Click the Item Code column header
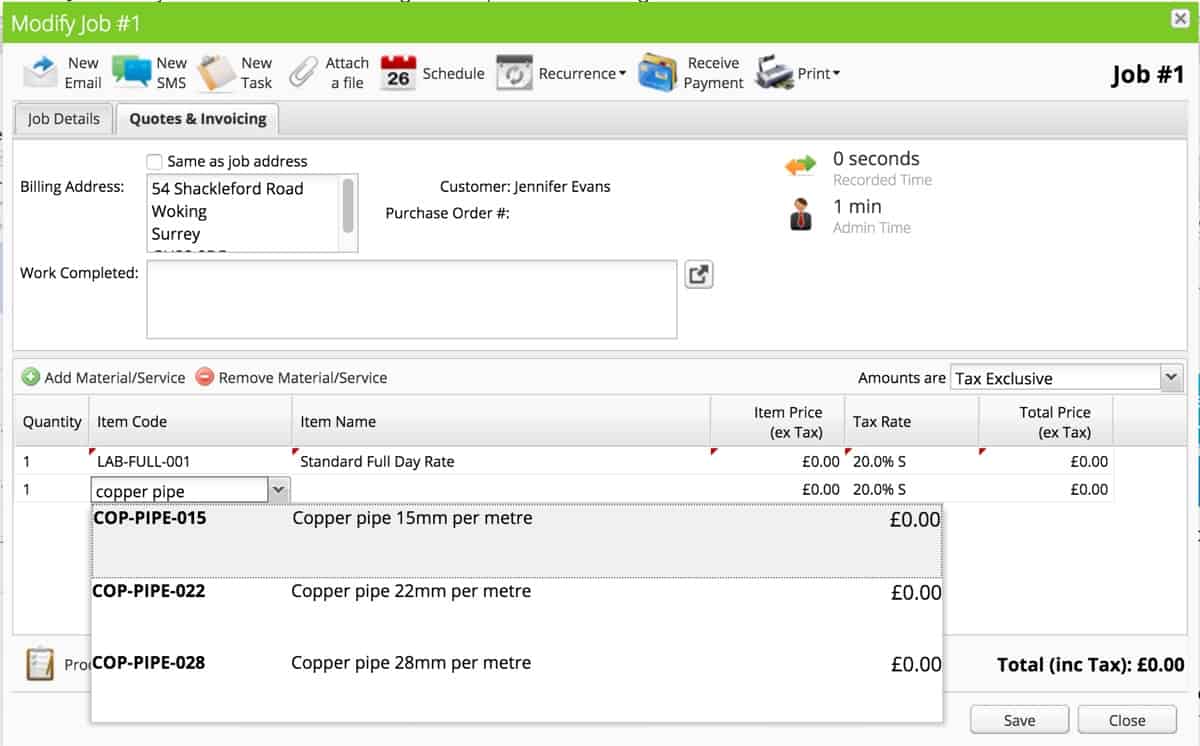The height and width of the screenshot is (746, 1200). coord(191,422)
